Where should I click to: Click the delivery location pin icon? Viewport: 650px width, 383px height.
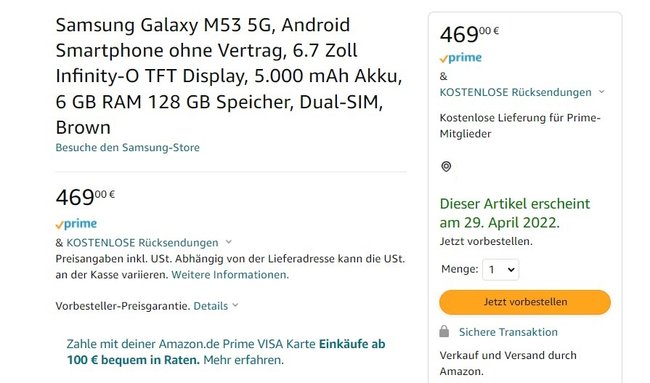tap(446, 167)
